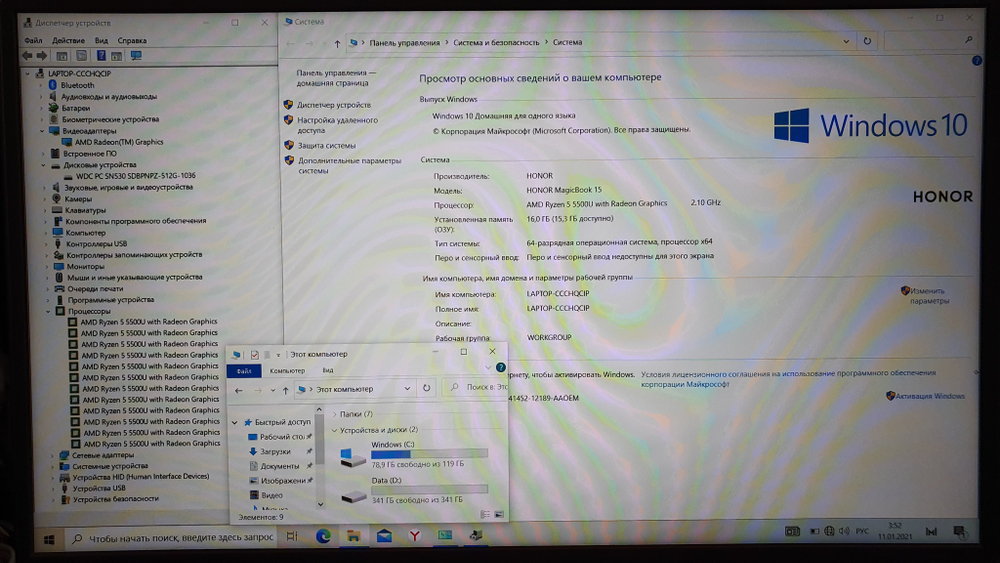This screenshot has width=1000, height=563.
Task: Open the Windows Start menu
Action: pyautogui.click(x=49, y=539)
